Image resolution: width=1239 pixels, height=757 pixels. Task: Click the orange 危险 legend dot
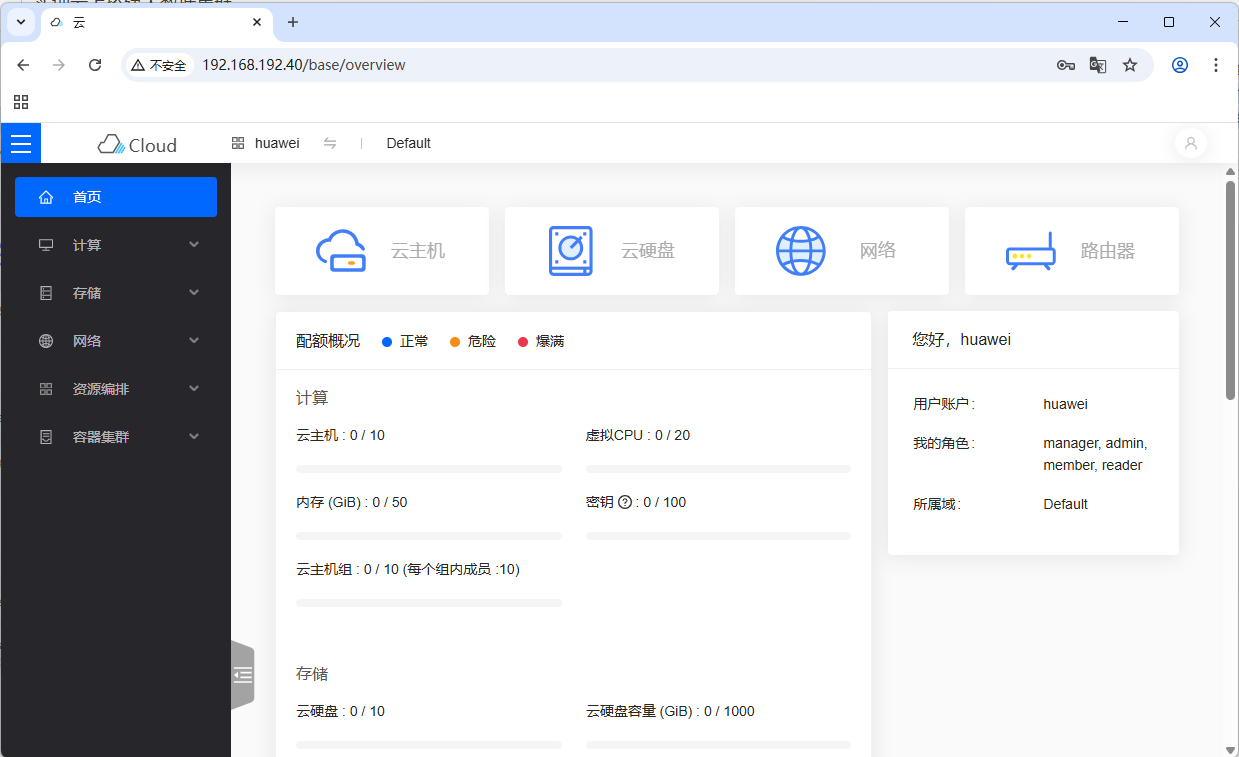tap(455, 342)
